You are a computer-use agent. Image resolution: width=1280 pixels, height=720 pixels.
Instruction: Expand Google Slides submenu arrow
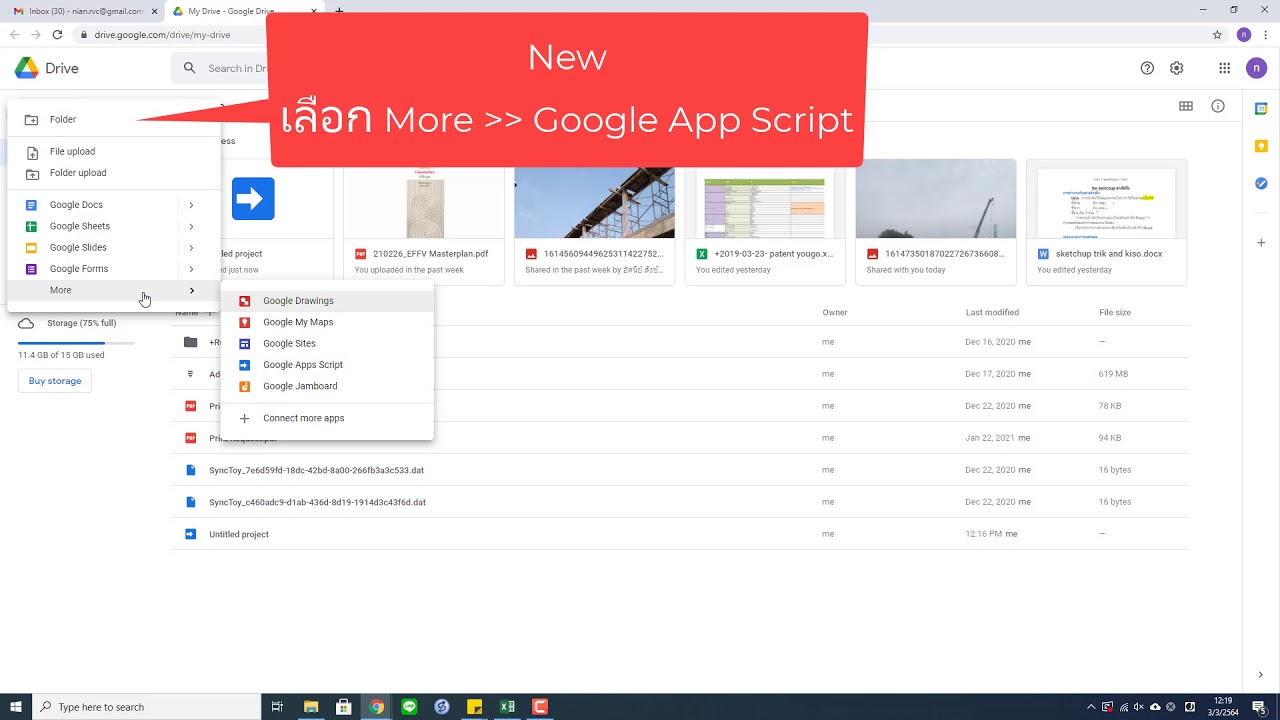click(x=191, y=248)
